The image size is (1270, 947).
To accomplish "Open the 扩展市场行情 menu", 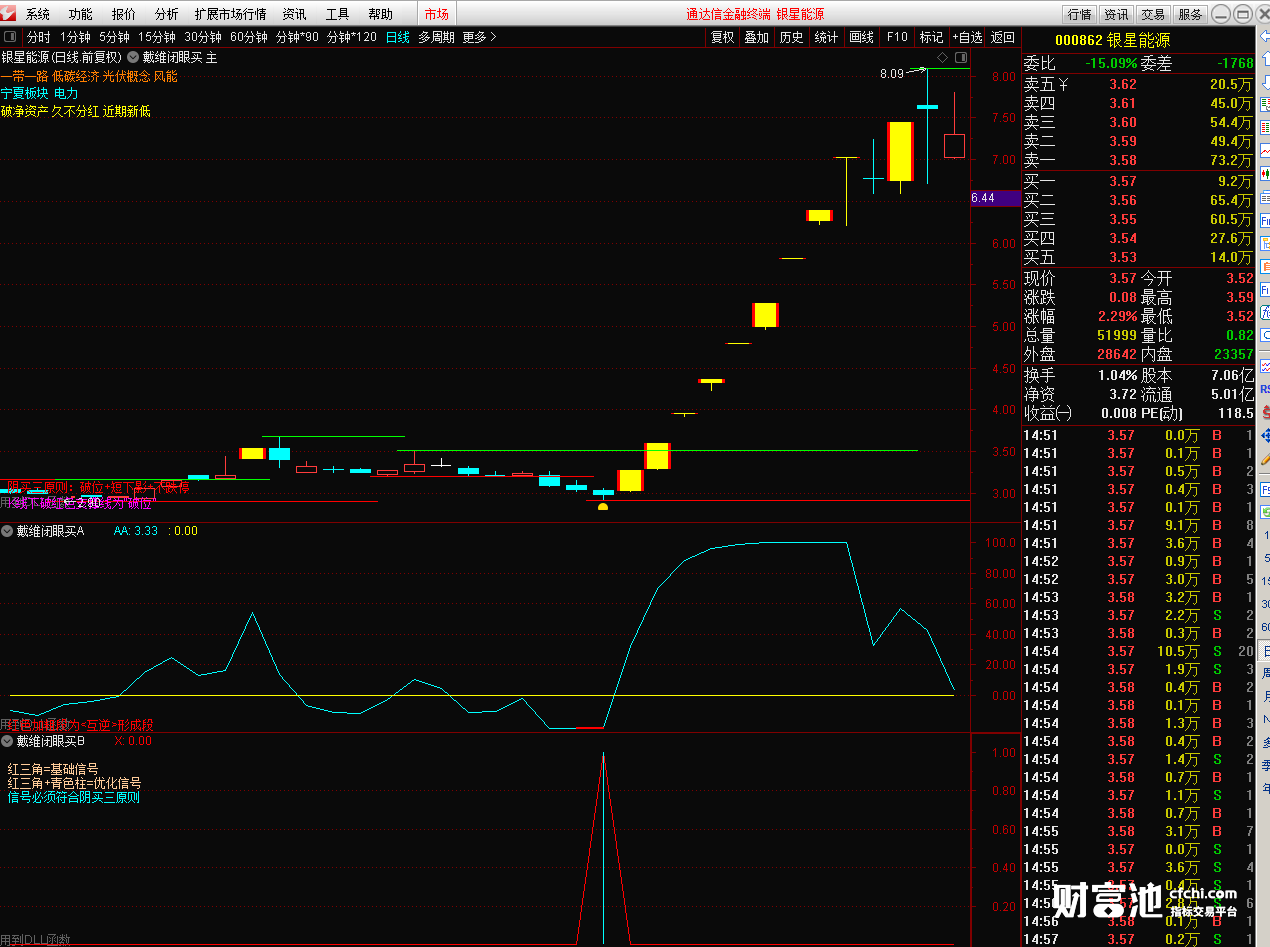I will (x=231, y=14).
